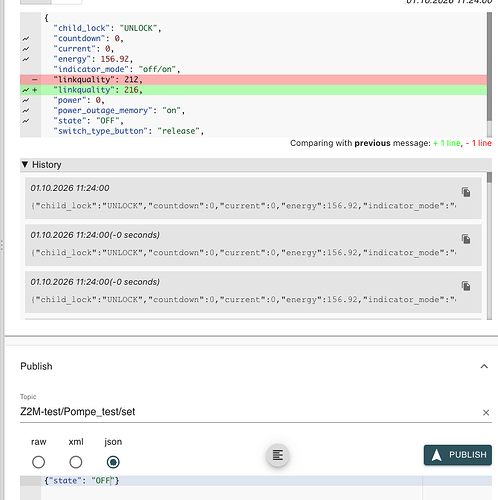Image resolution: width=498 pixels, height=500 pixels.
Task: Select the xml payload format
Action: pyautogui.click(x=76, y=462)
